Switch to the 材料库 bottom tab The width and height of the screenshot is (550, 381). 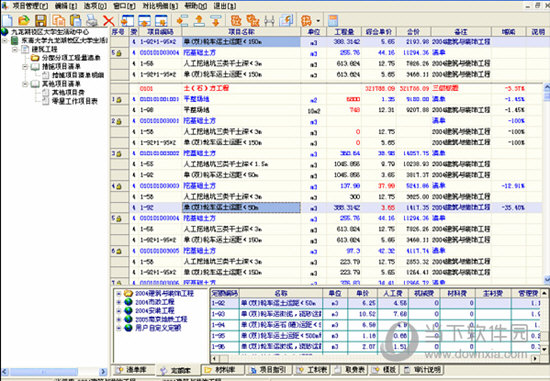(223, 370)
